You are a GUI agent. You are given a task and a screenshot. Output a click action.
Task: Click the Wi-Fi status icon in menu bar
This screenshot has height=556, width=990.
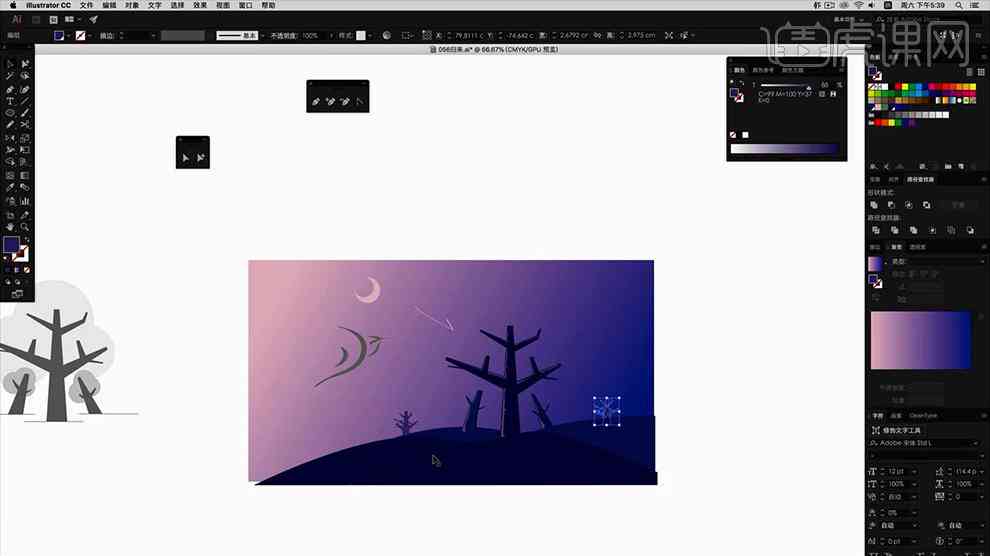pyautogui.click(x=859, y=5)
